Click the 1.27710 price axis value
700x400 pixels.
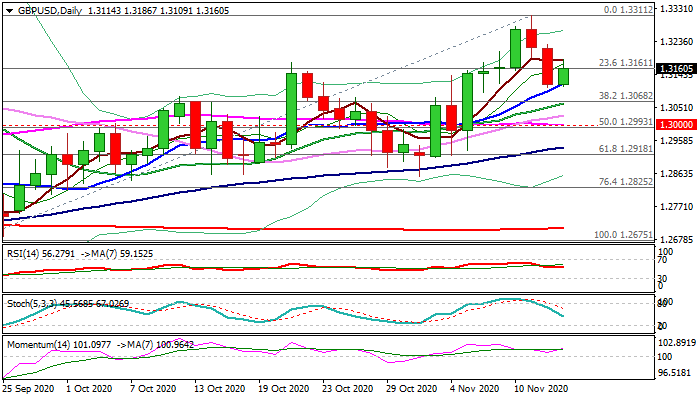(676, 207)
